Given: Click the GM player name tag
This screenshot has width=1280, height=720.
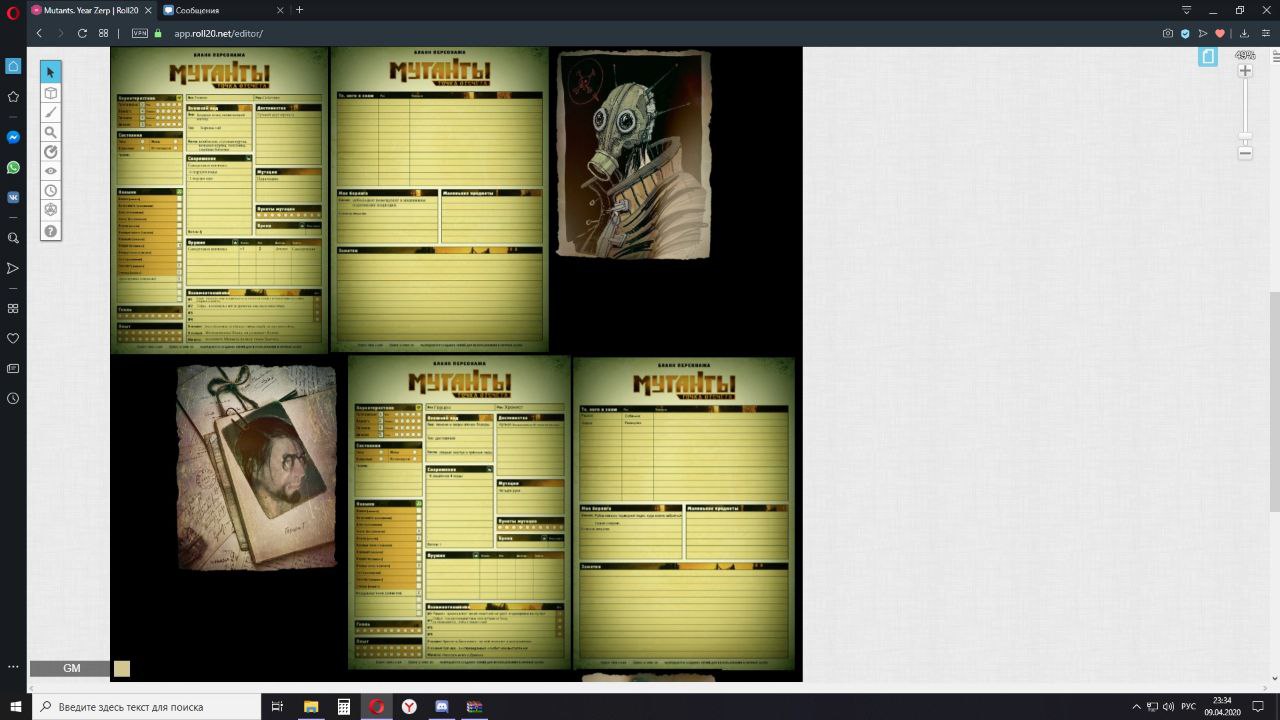Looking at the screenshot, I should pos(71,668).
